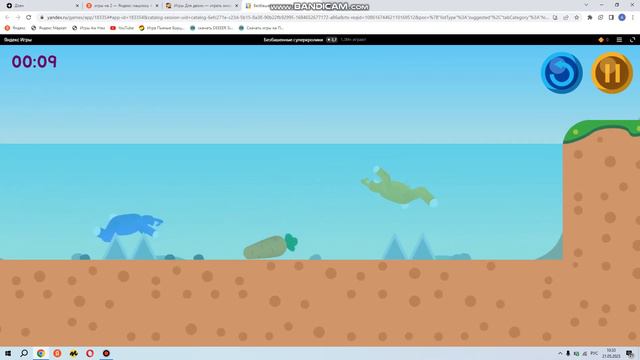
Task: Open Windows taskbar search
Action: coord(24,353)
